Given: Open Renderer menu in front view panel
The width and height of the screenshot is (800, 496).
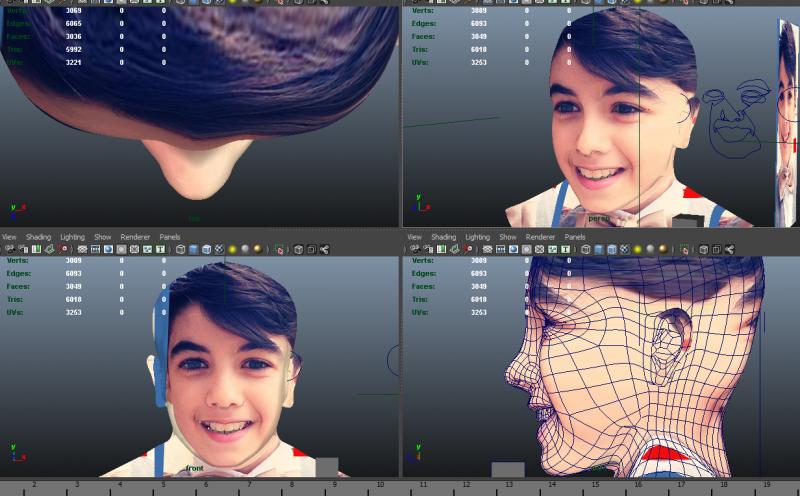Looking at the screenshot, I should click(x=135, y=237).
